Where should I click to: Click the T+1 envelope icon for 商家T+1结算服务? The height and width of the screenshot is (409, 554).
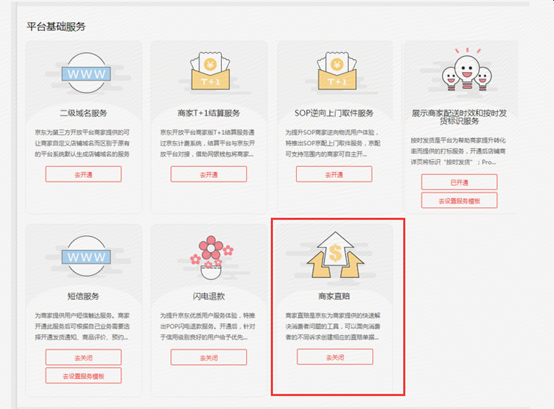click(x=210, y=71)
